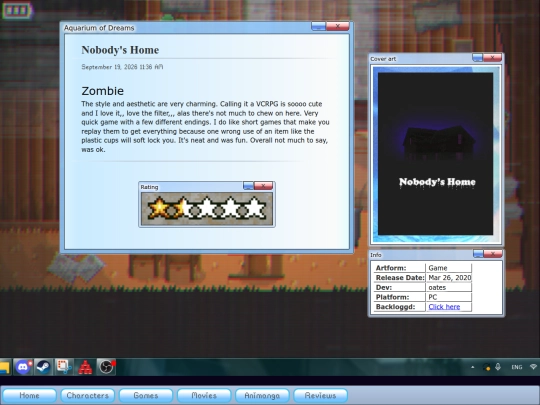Click the Platform: label cell
Viewport: 540px width, 405px height.
point(399,297)
